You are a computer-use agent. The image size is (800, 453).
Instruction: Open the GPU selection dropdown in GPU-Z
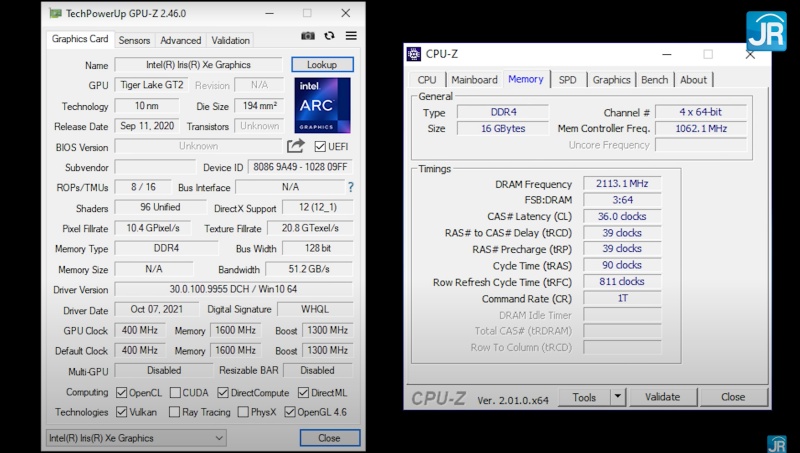point(136,438)
